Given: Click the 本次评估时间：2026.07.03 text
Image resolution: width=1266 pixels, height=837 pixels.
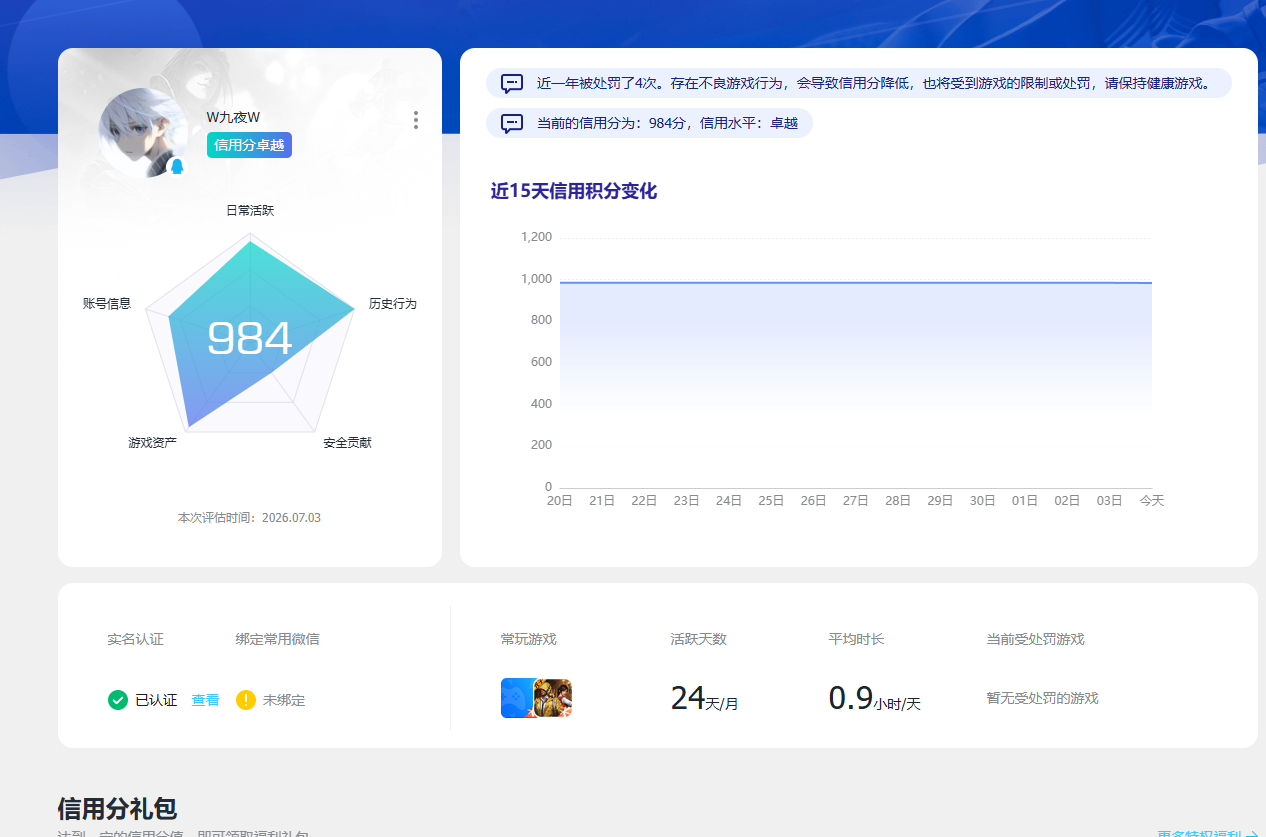Looking at the screenshot, I should [249, 518].
